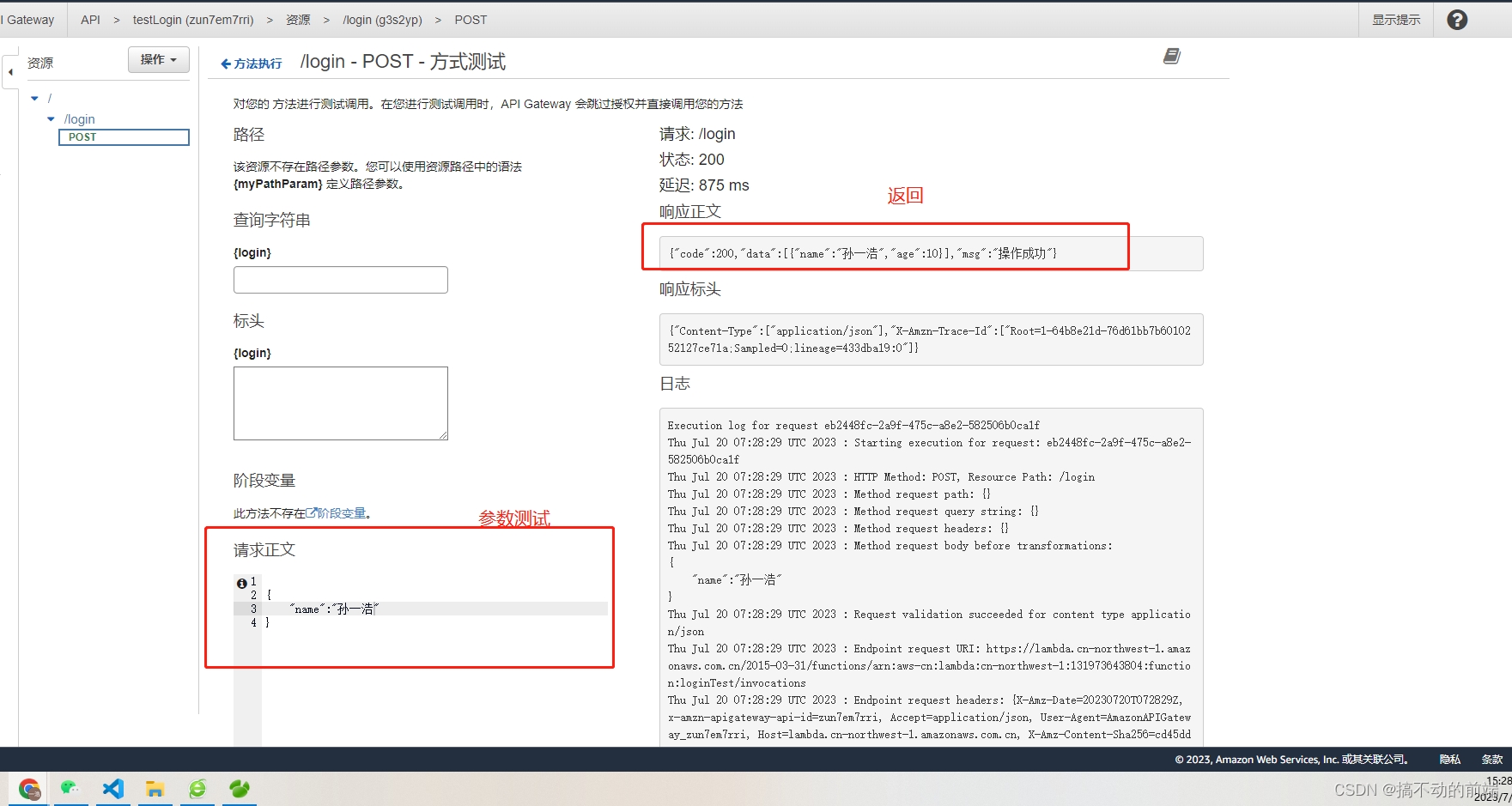
Task: Click 状态: 200 status text
Action: point(692,160)
